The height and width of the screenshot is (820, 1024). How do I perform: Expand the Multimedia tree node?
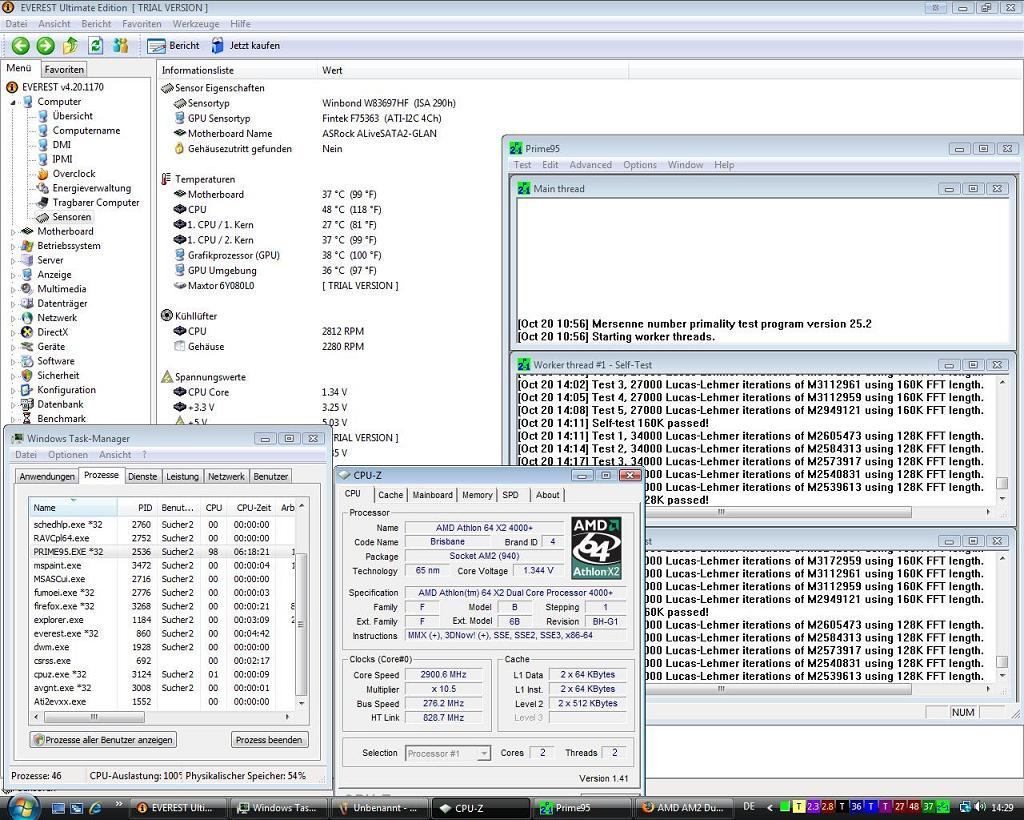(13, 289)
